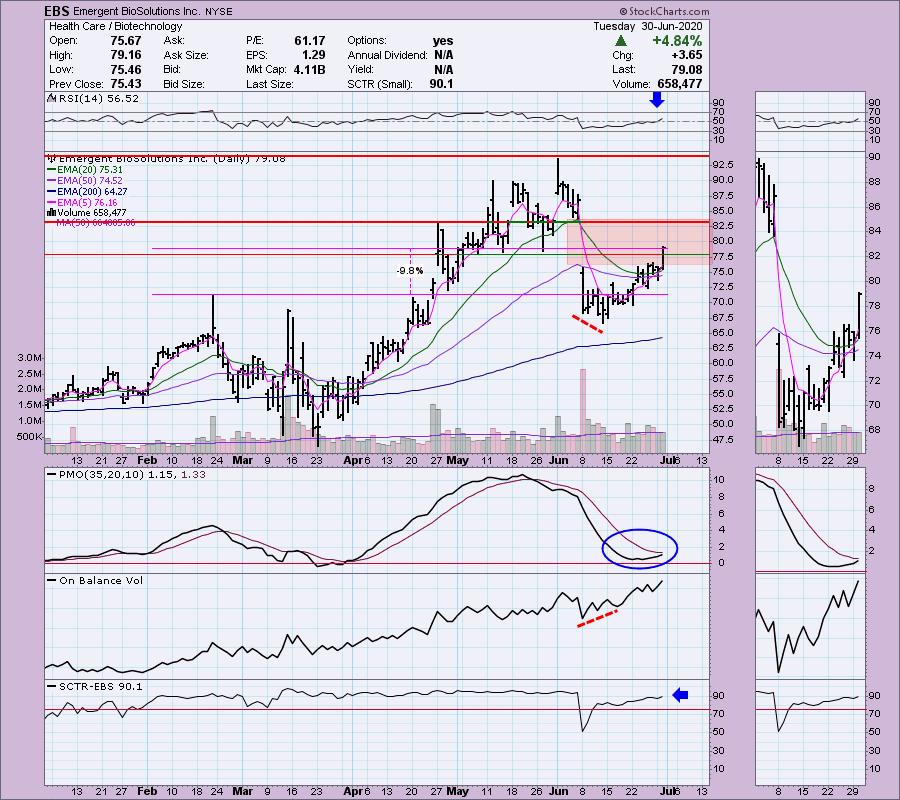Click the Tuesday 30-Jun-2020 date
Image resolution: width=900 pixels, height=800 pixels.
pyautogui.click(x=647, y=26)
